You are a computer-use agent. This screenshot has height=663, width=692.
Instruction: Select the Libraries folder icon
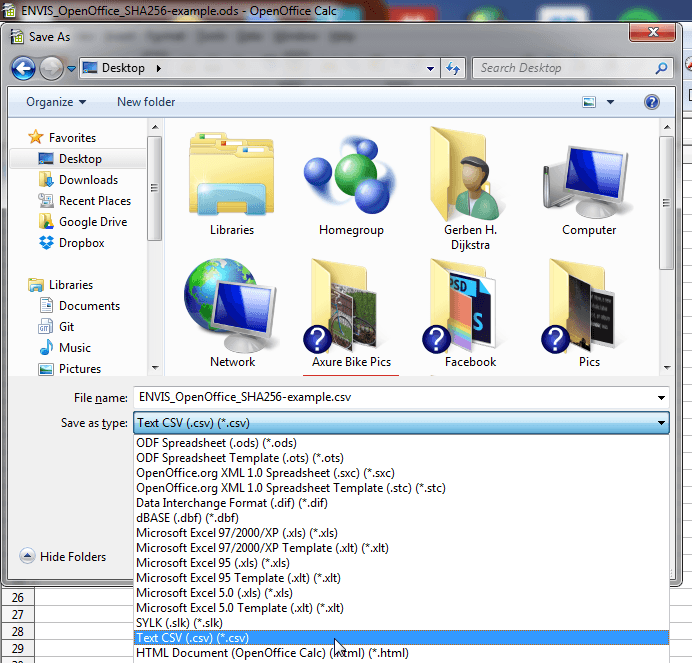[x=232, y=185]
